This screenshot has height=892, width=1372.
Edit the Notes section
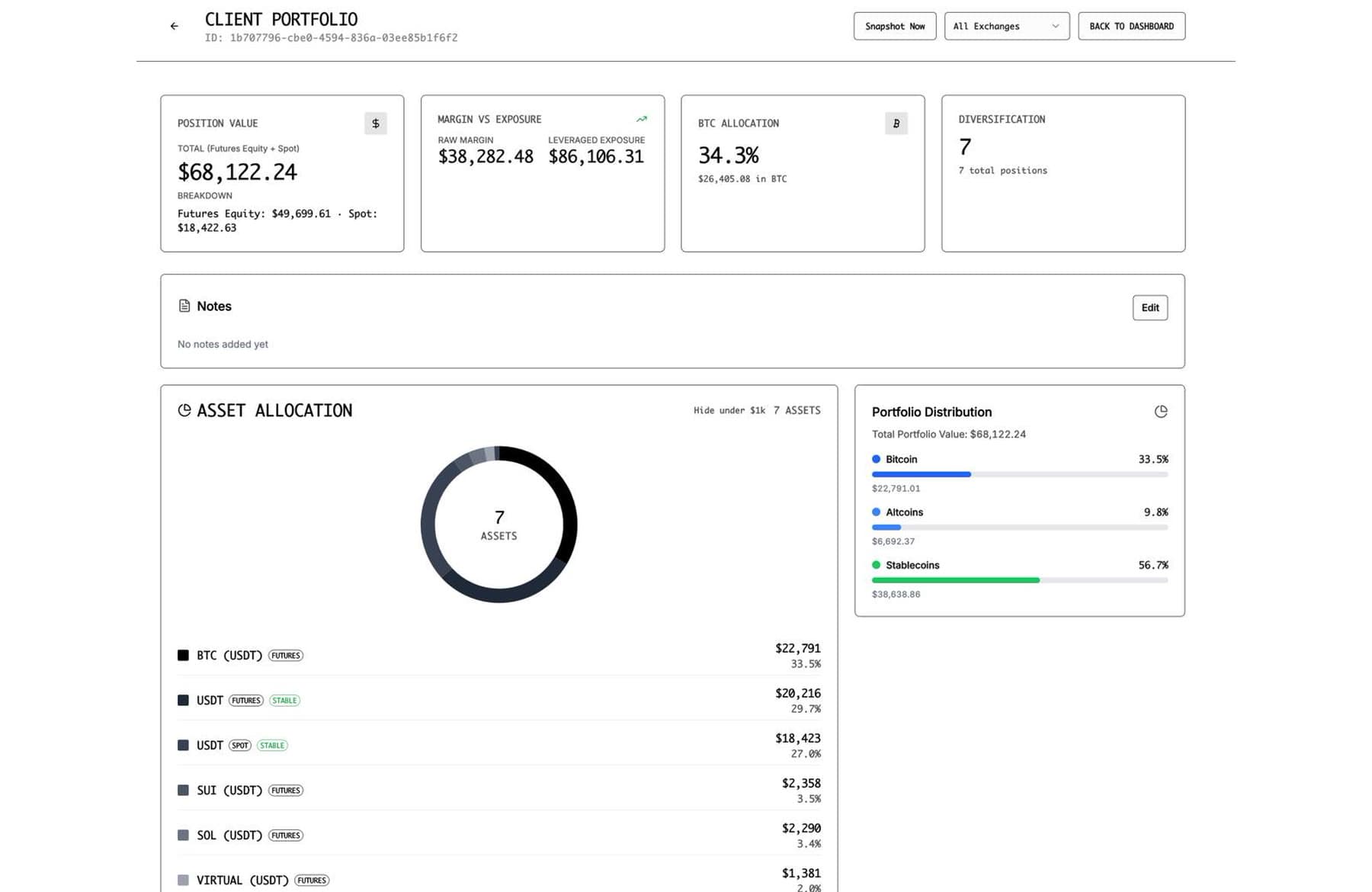tap(1150, 308)
